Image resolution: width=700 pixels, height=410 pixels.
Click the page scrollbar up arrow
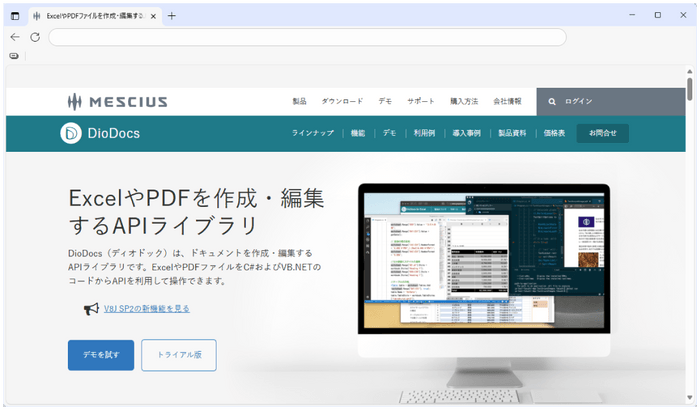(690, 71)
